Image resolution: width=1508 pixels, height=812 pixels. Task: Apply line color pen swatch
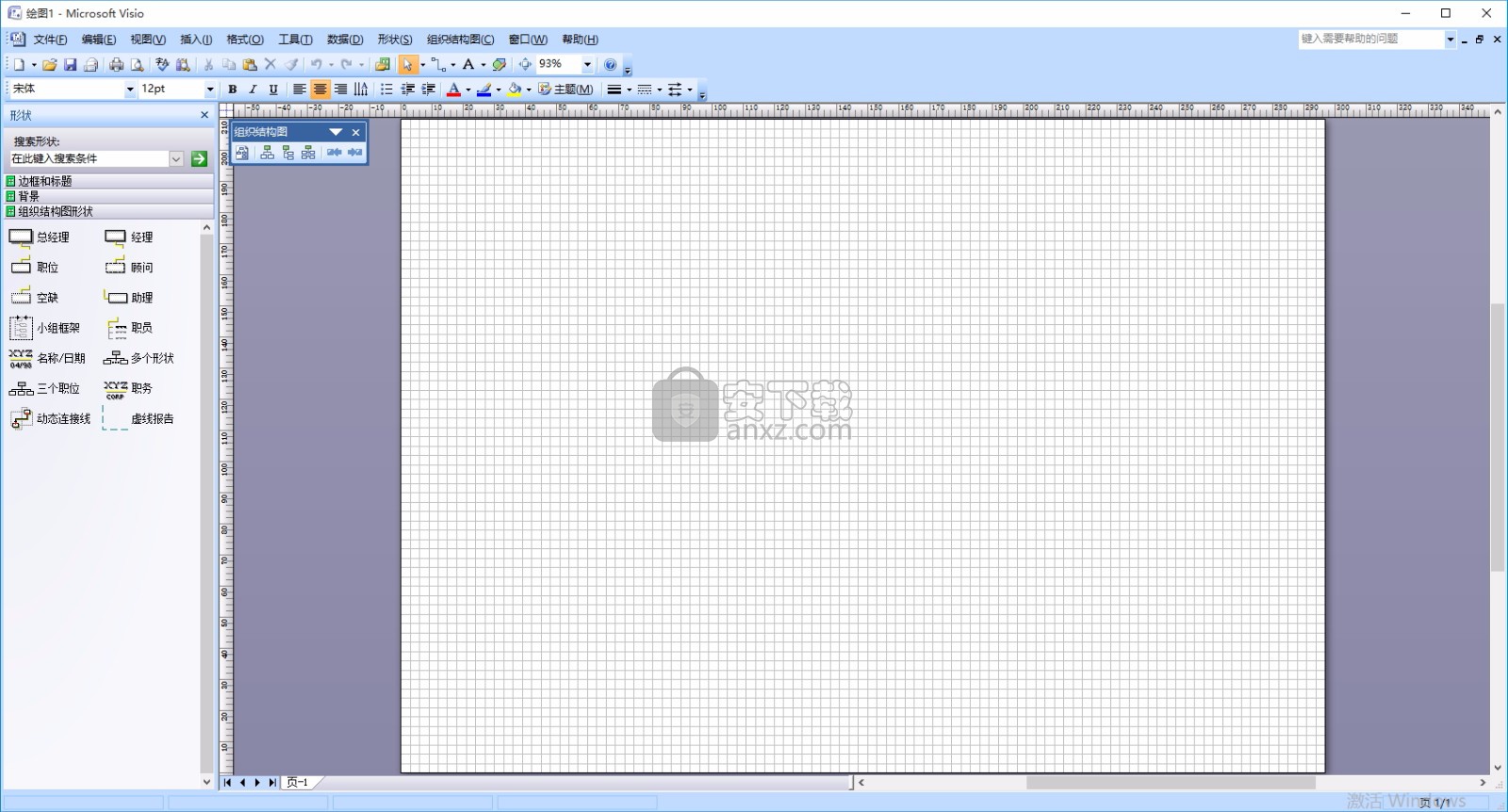484,89
